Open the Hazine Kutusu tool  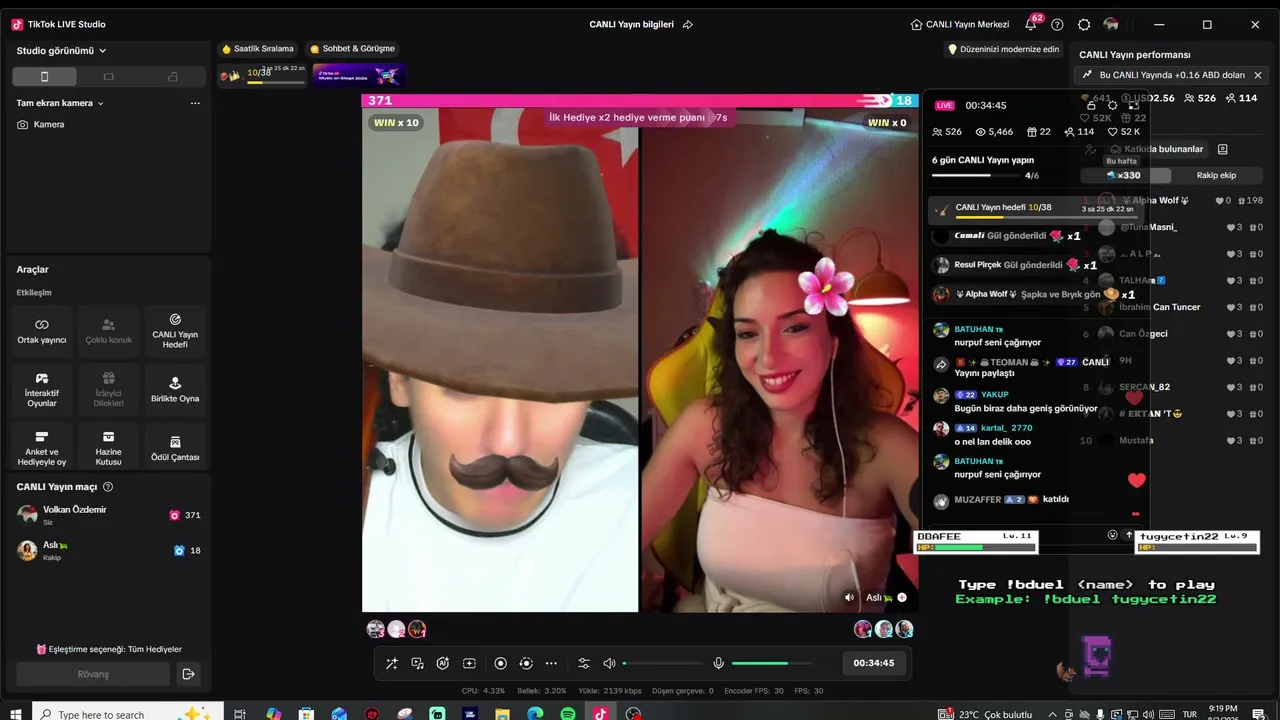(108, 448)
